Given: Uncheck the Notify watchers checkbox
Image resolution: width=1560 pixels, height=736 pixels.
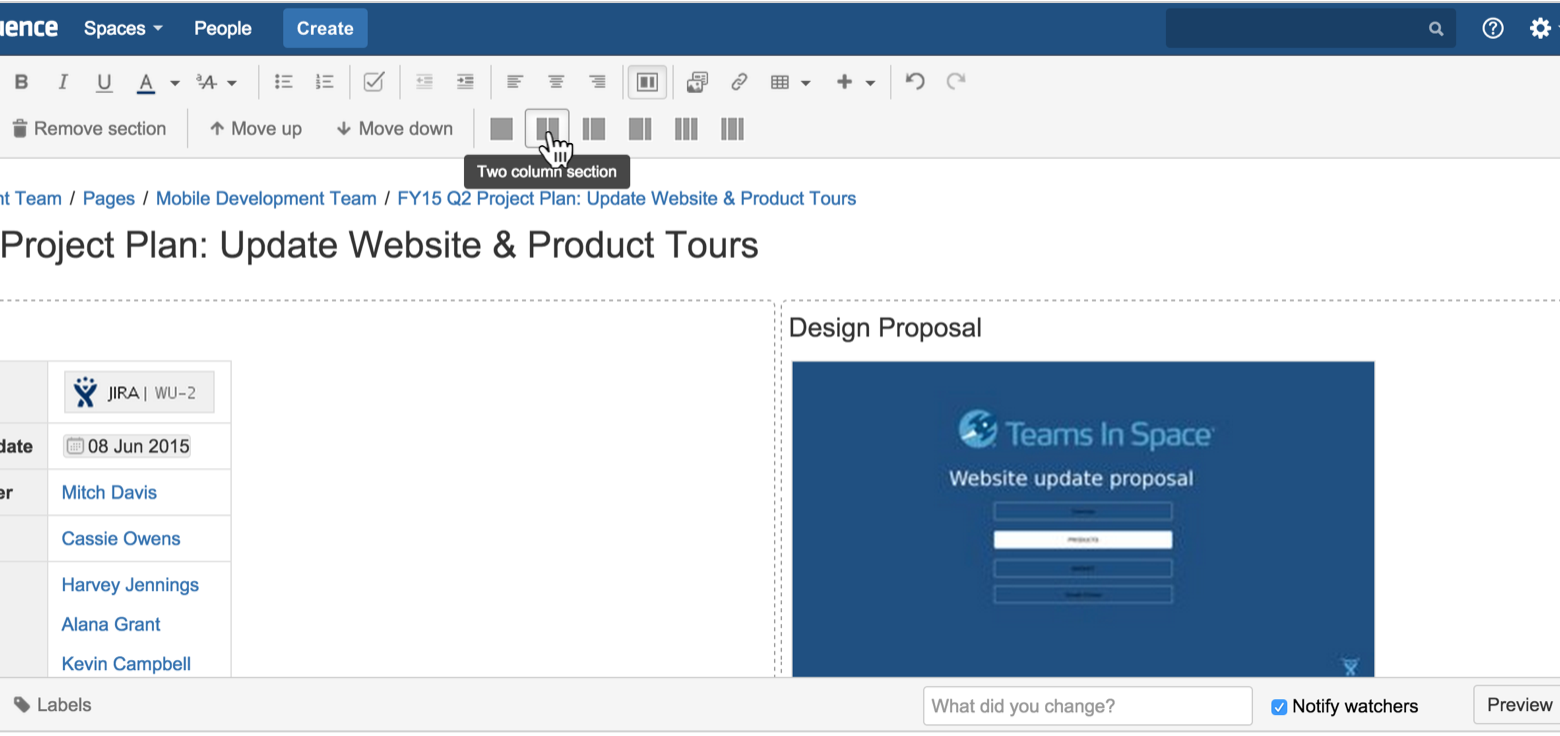Looking at the screenshot, I should pos(1279,706).
